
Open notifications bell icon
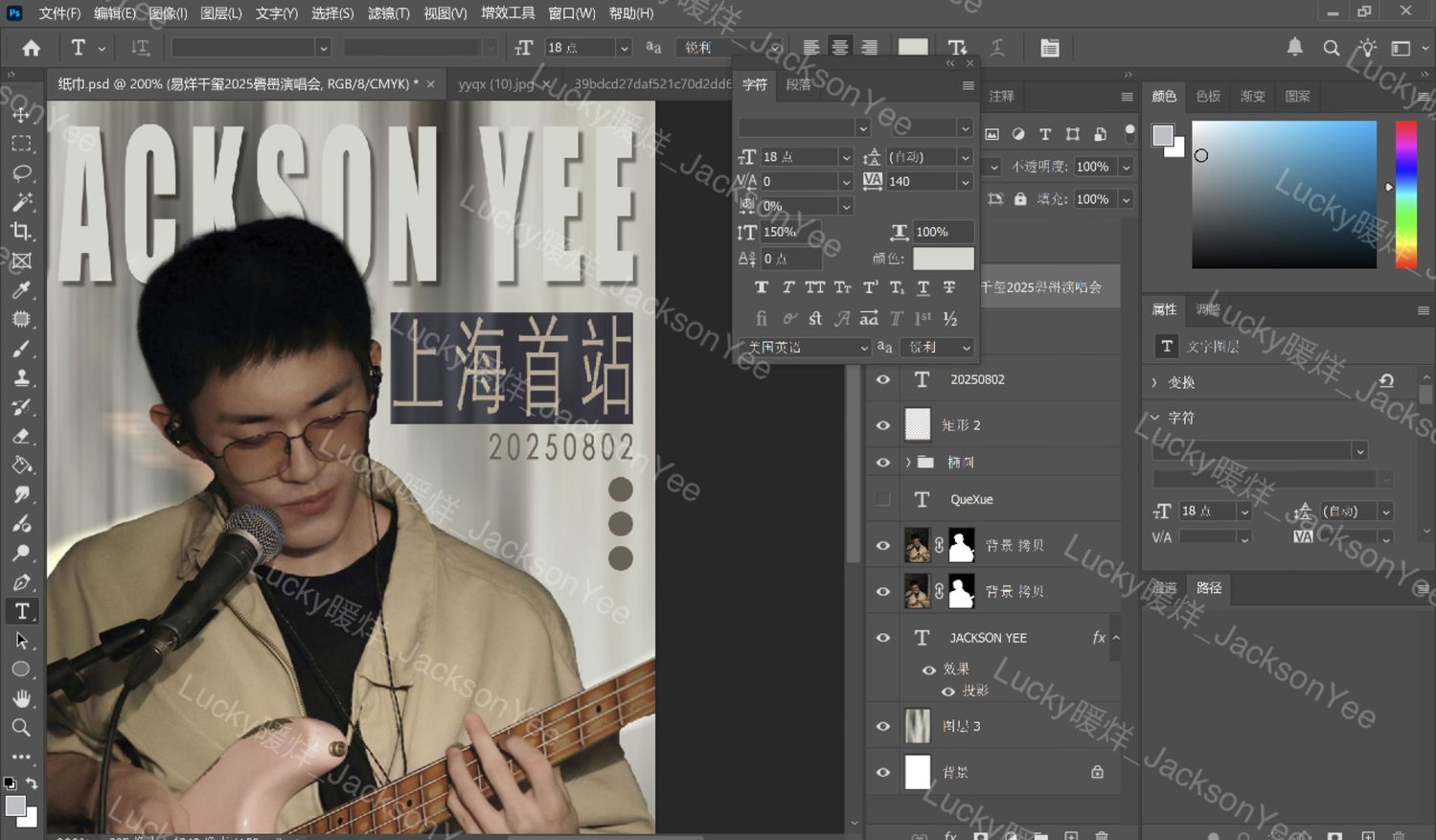click(x=1294, y=47)
